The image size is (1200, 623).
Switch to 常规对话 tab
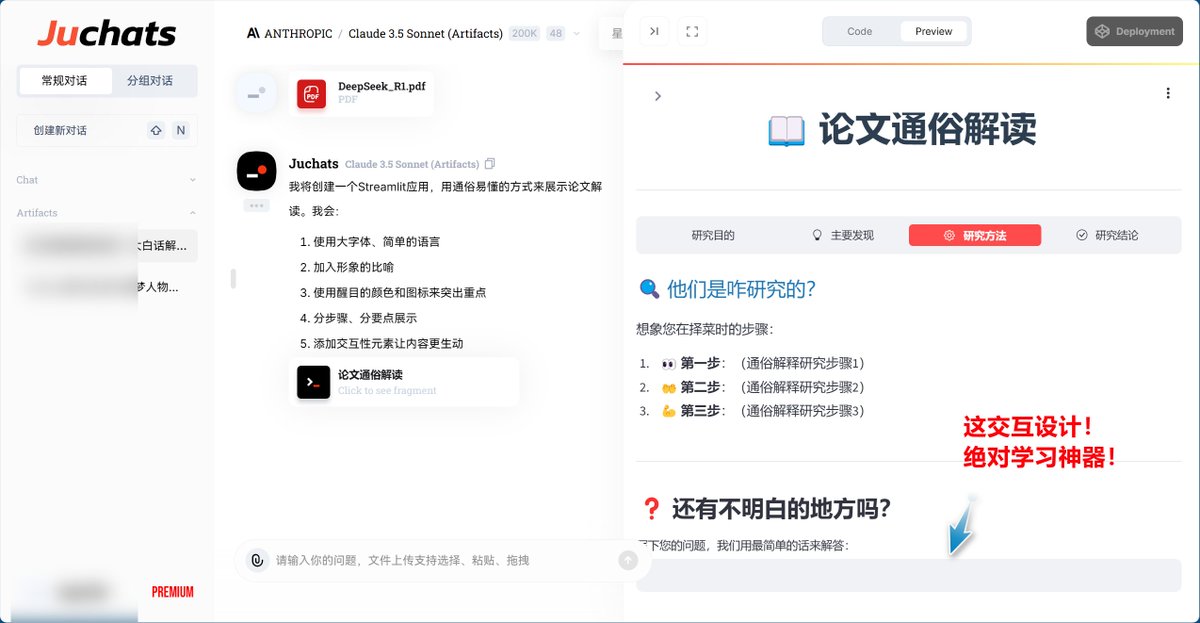point(64,81)
